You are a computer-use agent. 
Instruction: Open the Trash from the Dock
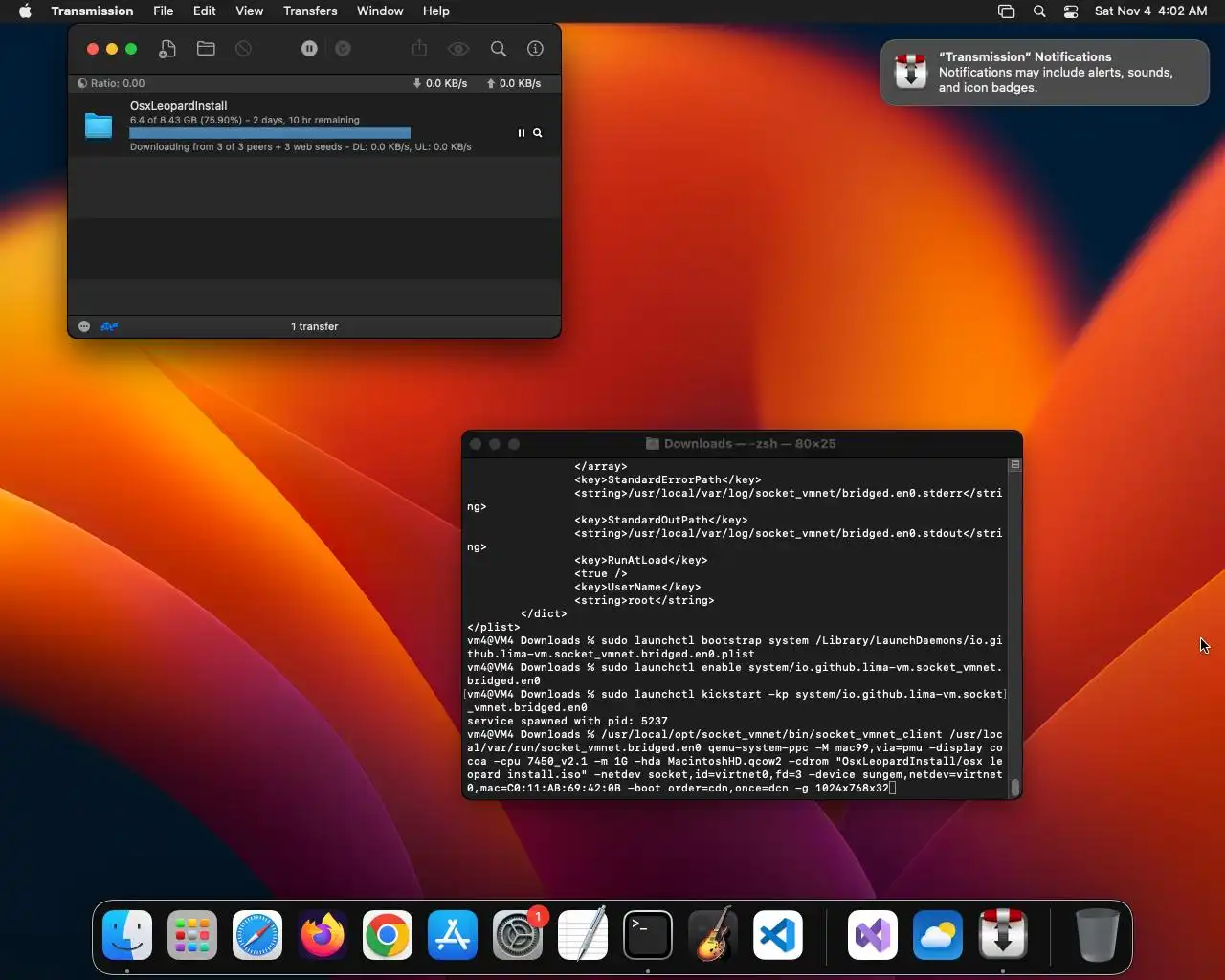[x=1097, y=935]
